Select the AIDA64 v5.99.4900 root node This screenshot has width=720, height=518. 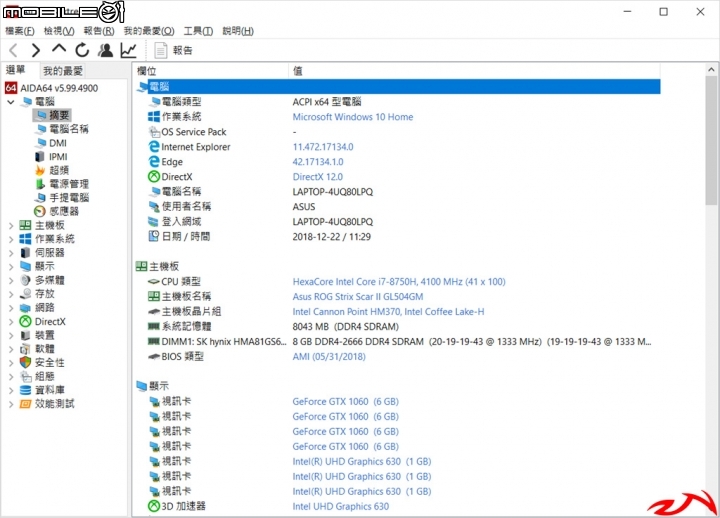click(51, 88)
